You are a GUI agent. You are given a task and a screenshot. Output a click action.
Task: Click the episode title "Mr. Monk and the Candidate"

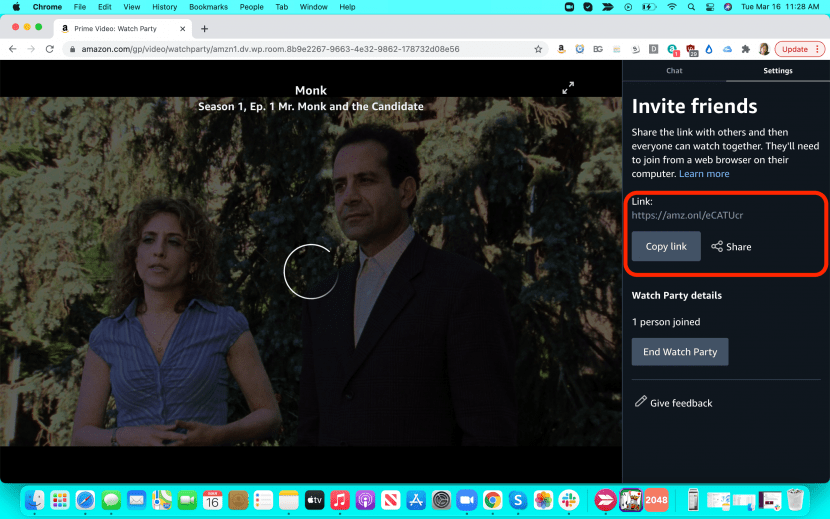tap(351, 106)
